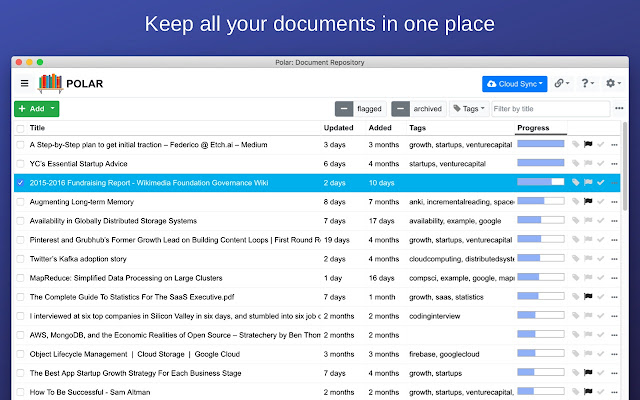Flag the Availability in Globally Distributed Storage row
Viewport: 640px width, 400px height.
(588, 220)
